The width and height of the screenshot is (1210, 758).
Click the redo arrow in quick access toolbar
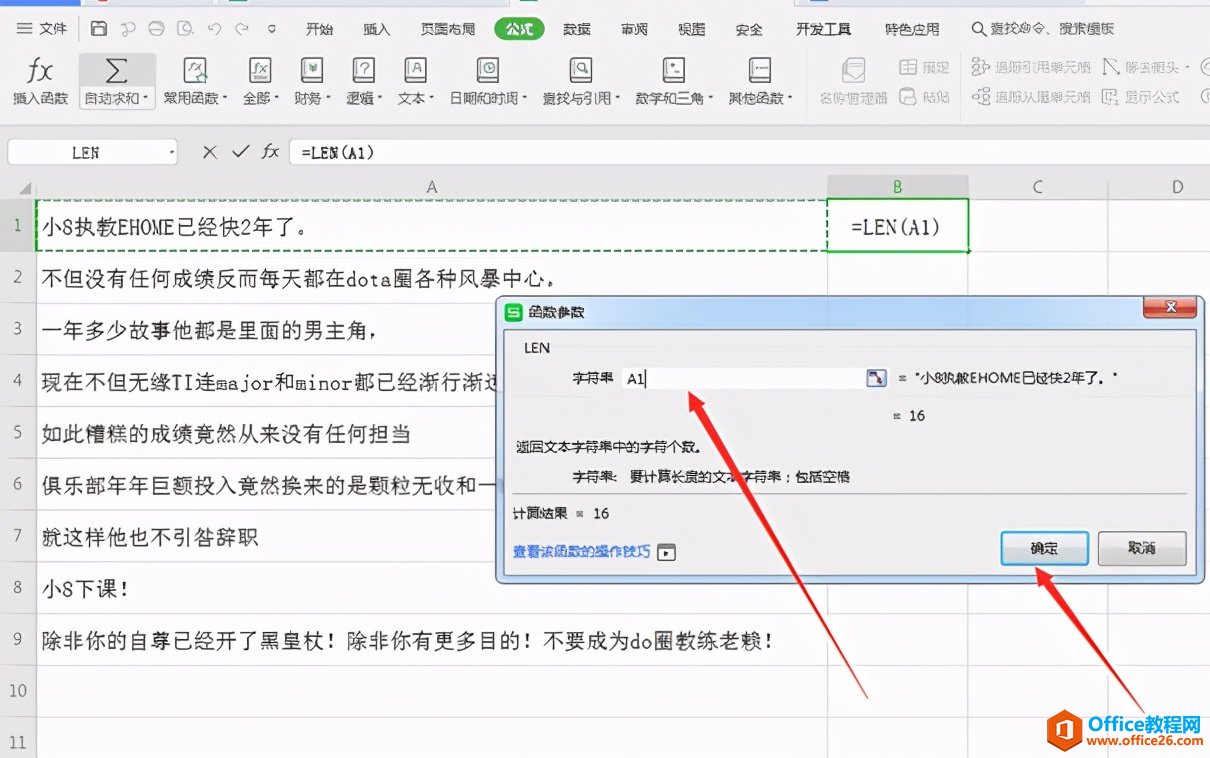pyautogui.click(x=242, y=29)
